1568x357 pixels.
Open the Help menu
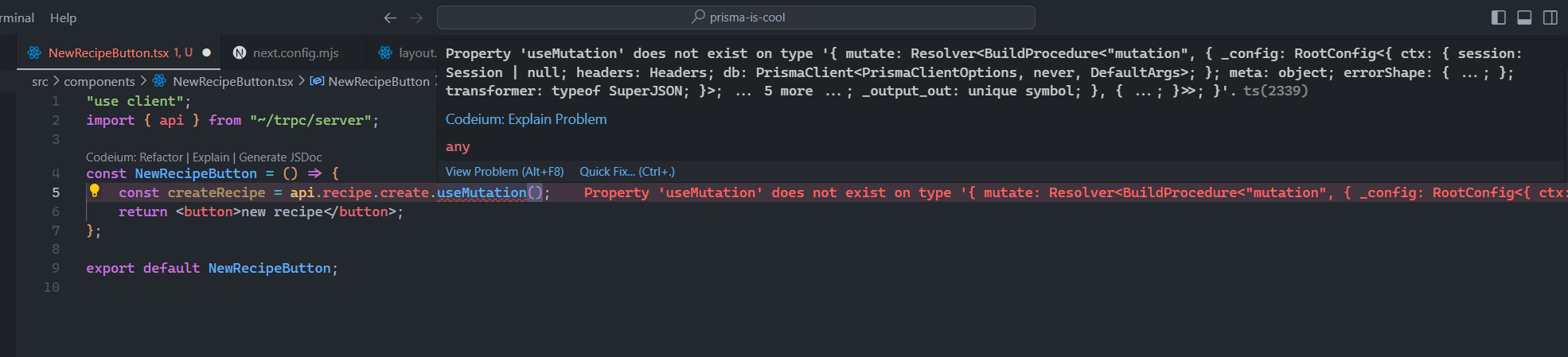click(63, 17)
